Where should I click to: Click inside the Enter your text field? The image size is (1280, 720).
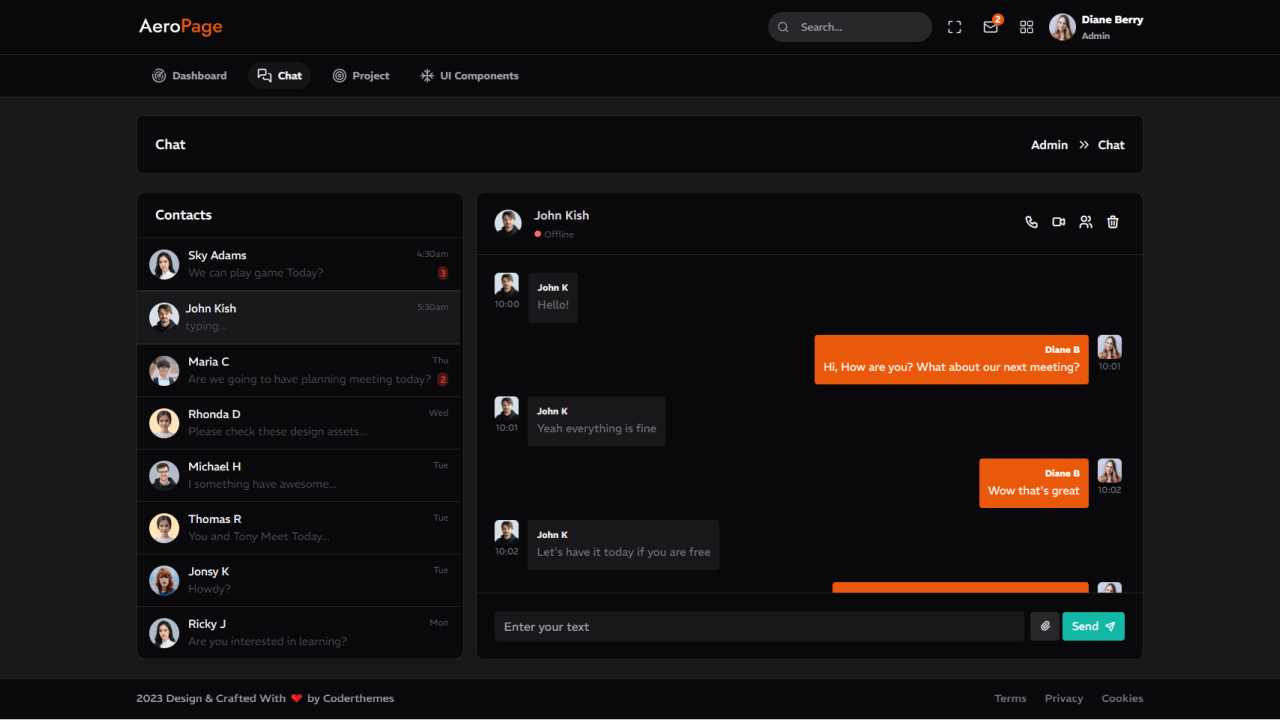pos(758,627)
